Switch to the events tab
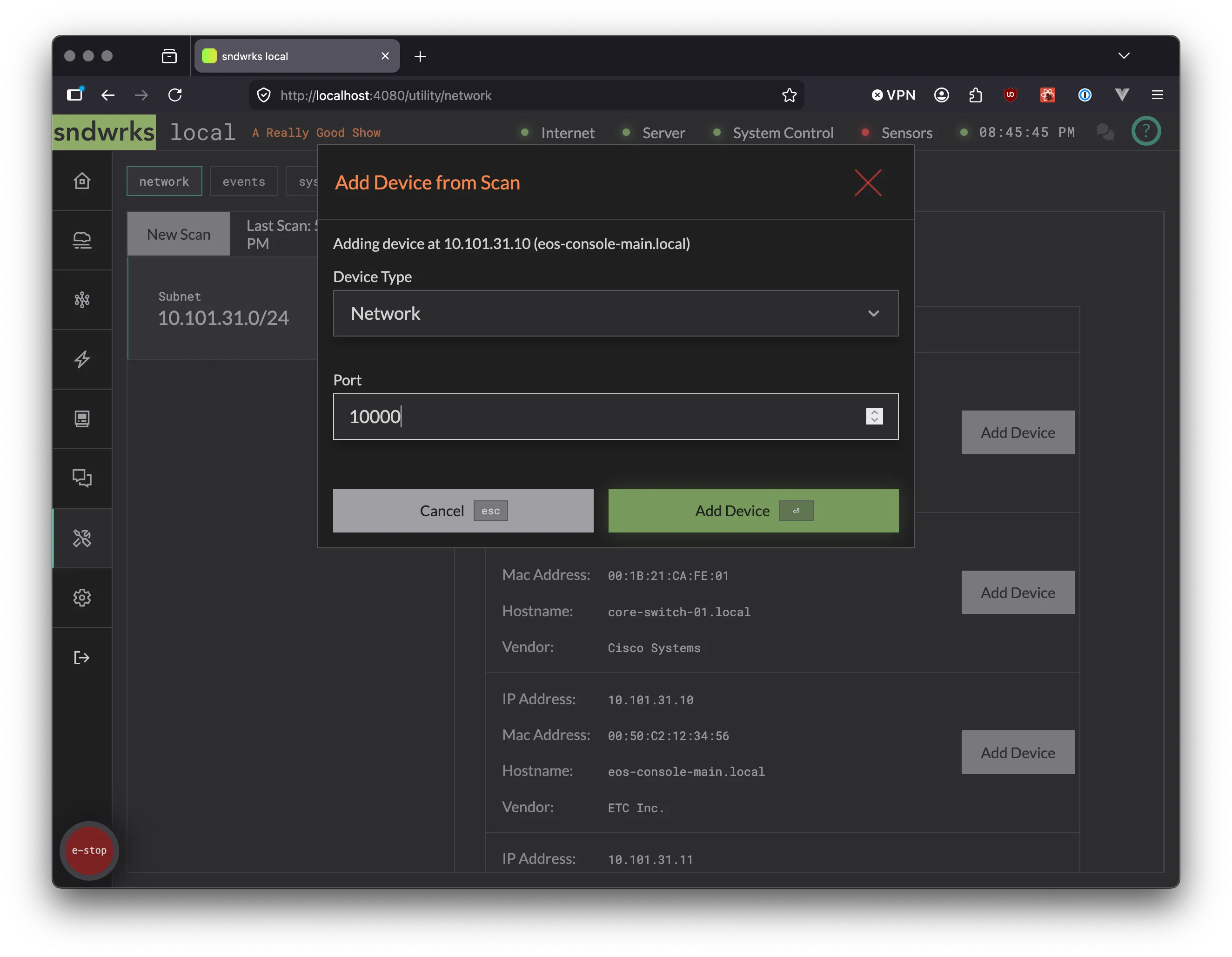This screenshot has height=957, width=1232. tap(244, 181)
